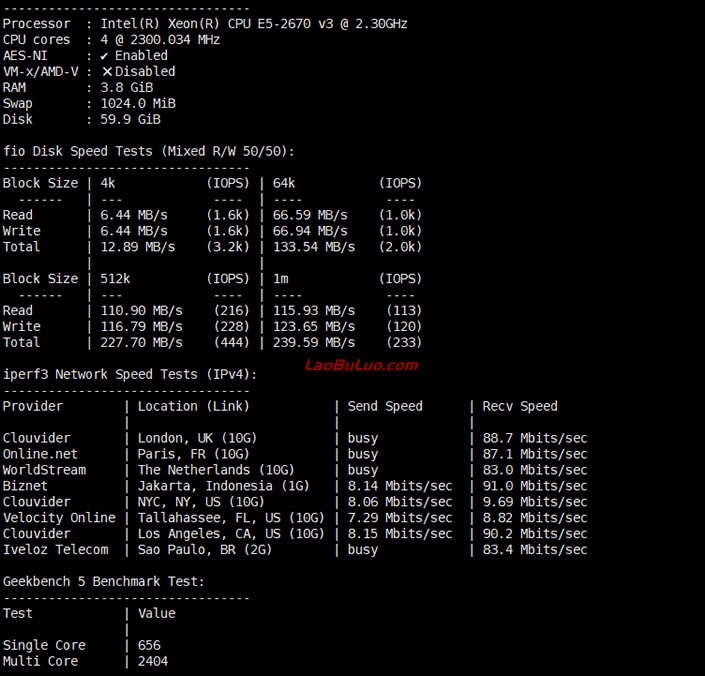Select Swap value '1024.0 MiB'
This screenshot has height=676, width=705.
pyautogui.click(x=138, y=104)
